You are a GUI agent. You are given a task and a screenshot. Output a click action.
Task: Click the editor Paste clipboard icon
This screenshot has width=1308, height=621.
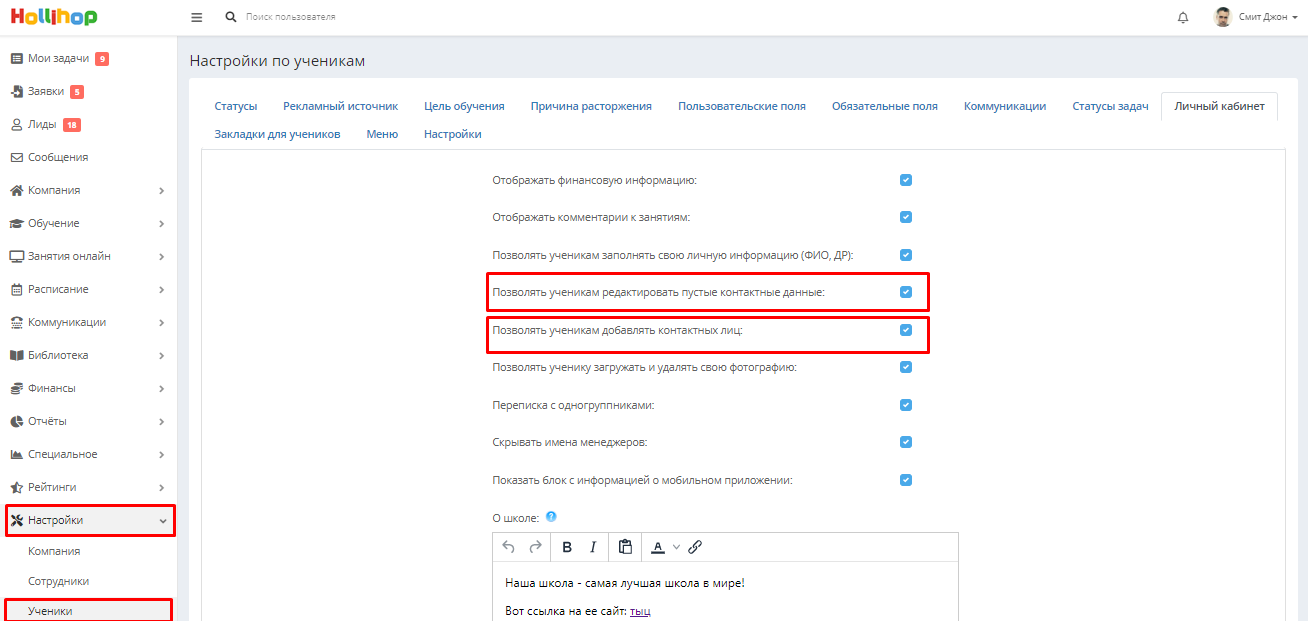pyautogui.click(x=625, y=547)
